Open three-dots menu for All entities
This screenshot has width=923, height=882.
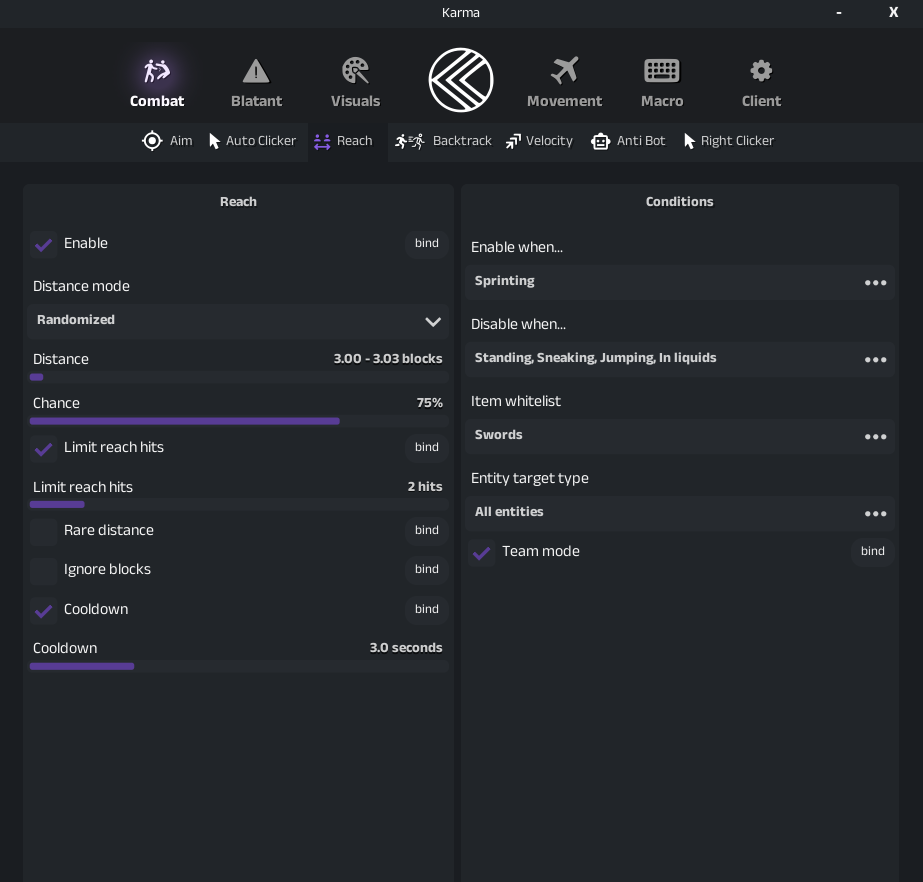pyautogui.click(x=875, y=514)
